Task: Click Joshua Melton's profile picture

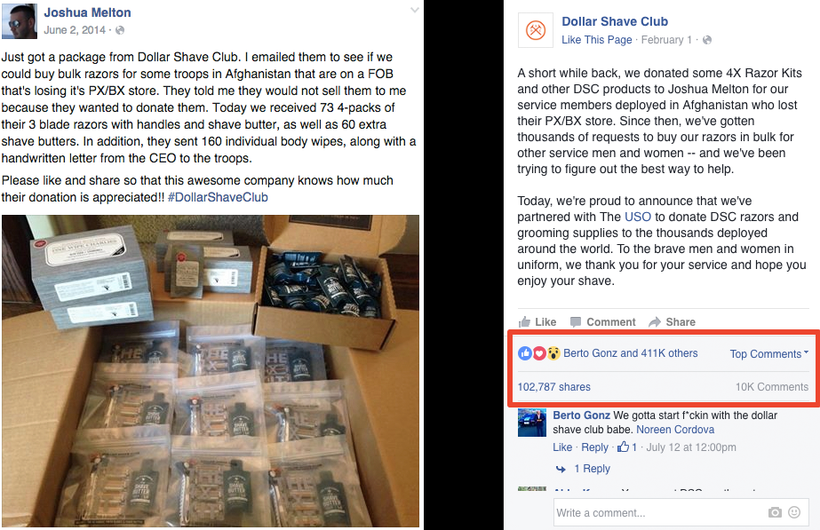Action: [19, 21]
